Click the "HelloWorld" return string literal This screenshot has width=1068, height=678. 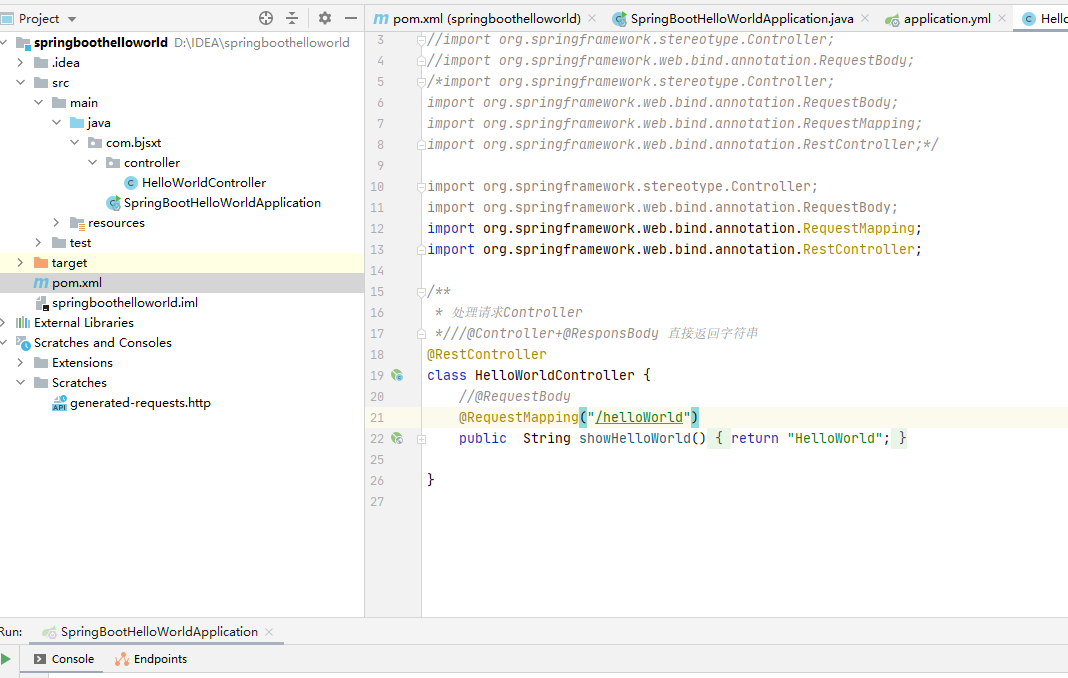834,439
